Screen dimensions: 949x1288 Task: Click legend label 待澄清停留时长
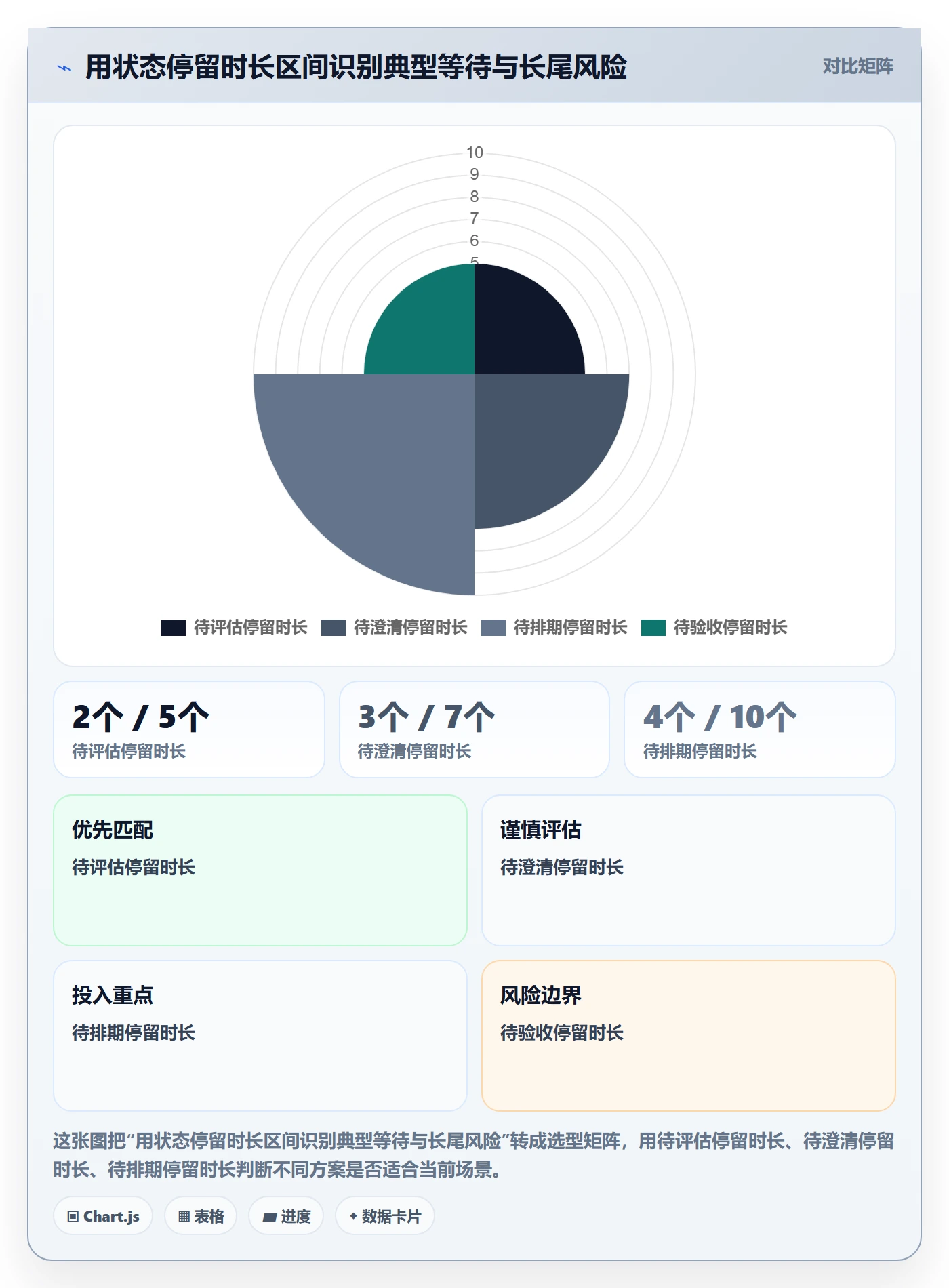tap(411, 628)
